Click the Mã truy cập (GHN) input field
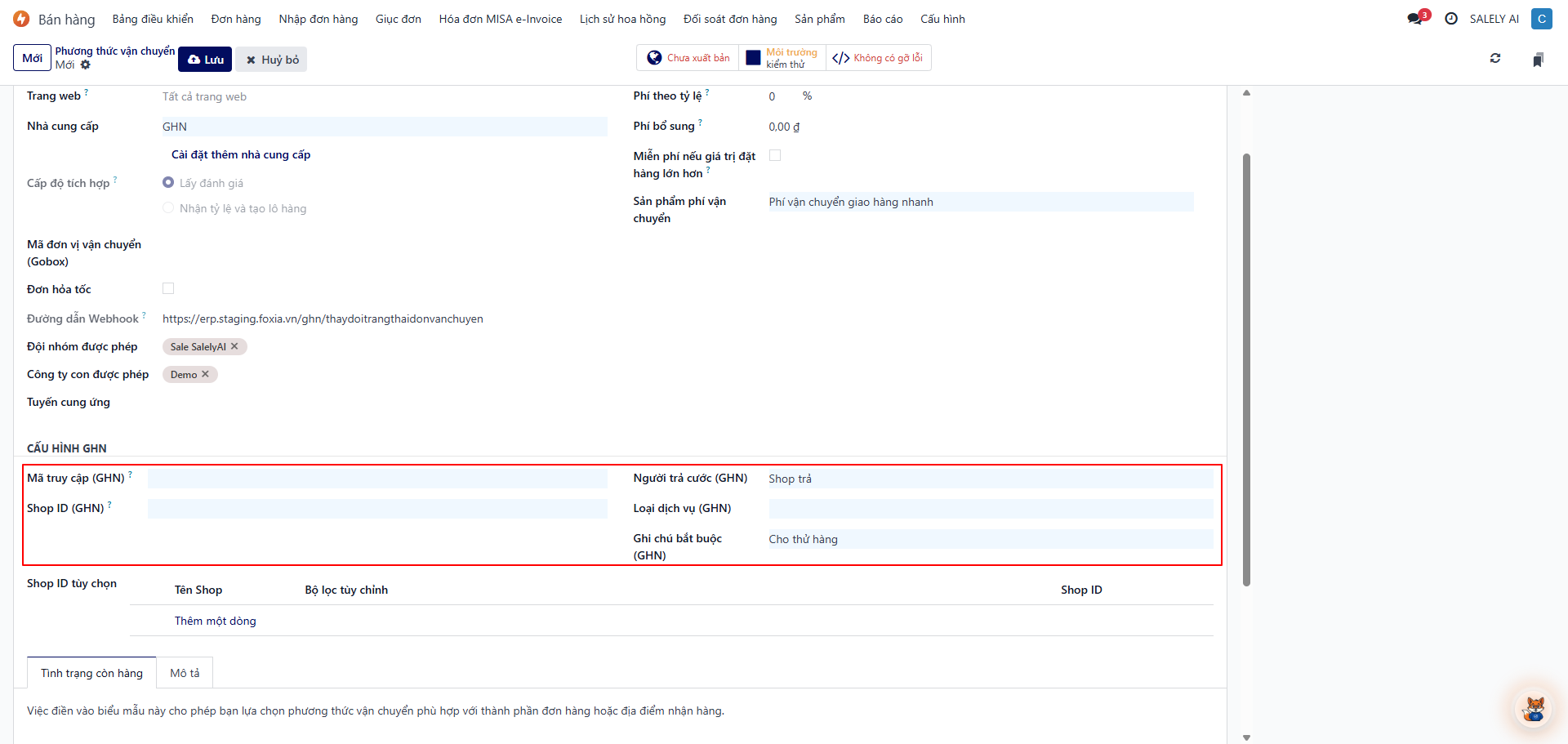 377,479
